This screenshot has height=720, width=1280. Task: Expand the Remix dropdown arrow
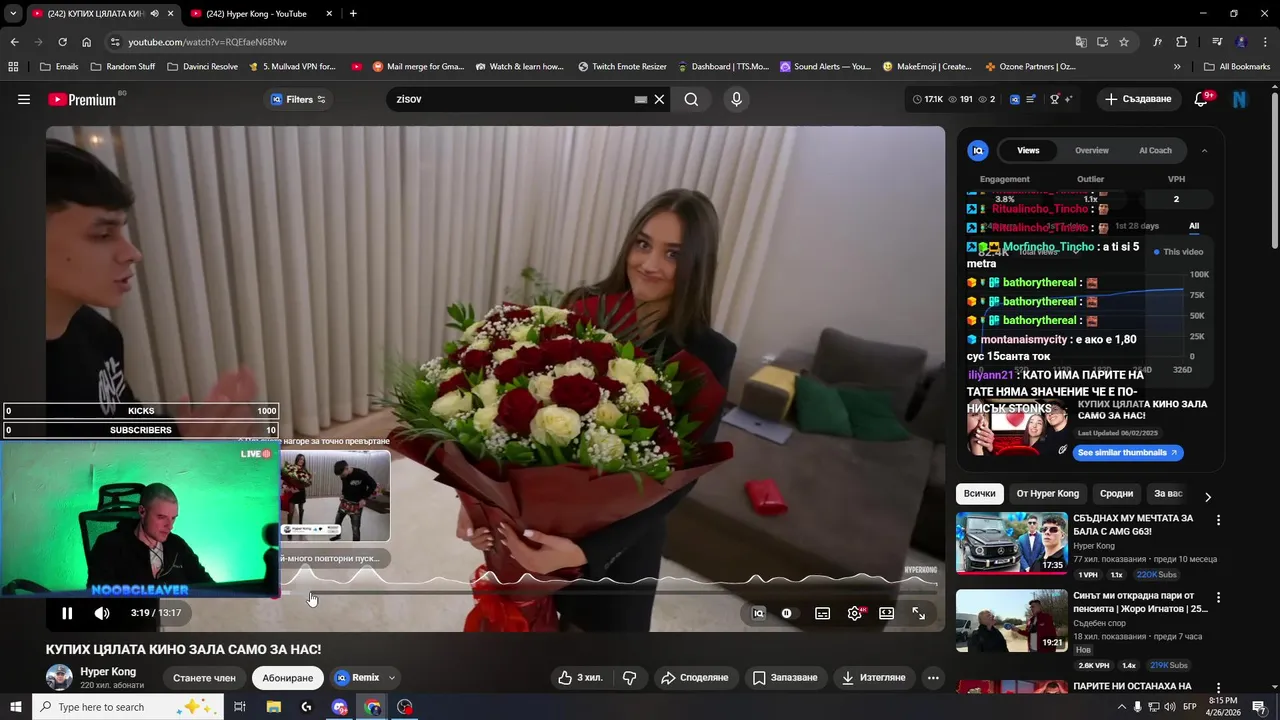392,678
